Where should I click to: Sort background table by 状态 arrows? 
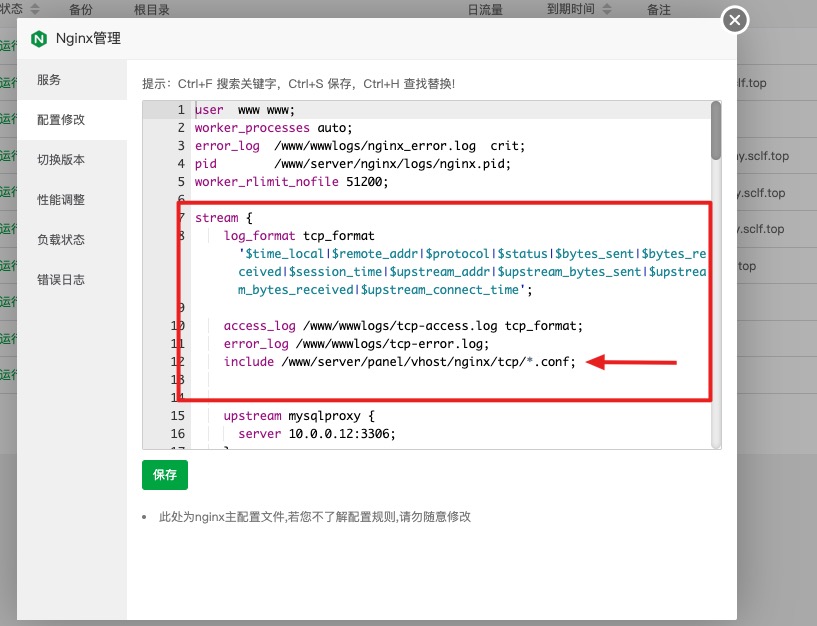[35, 9]
